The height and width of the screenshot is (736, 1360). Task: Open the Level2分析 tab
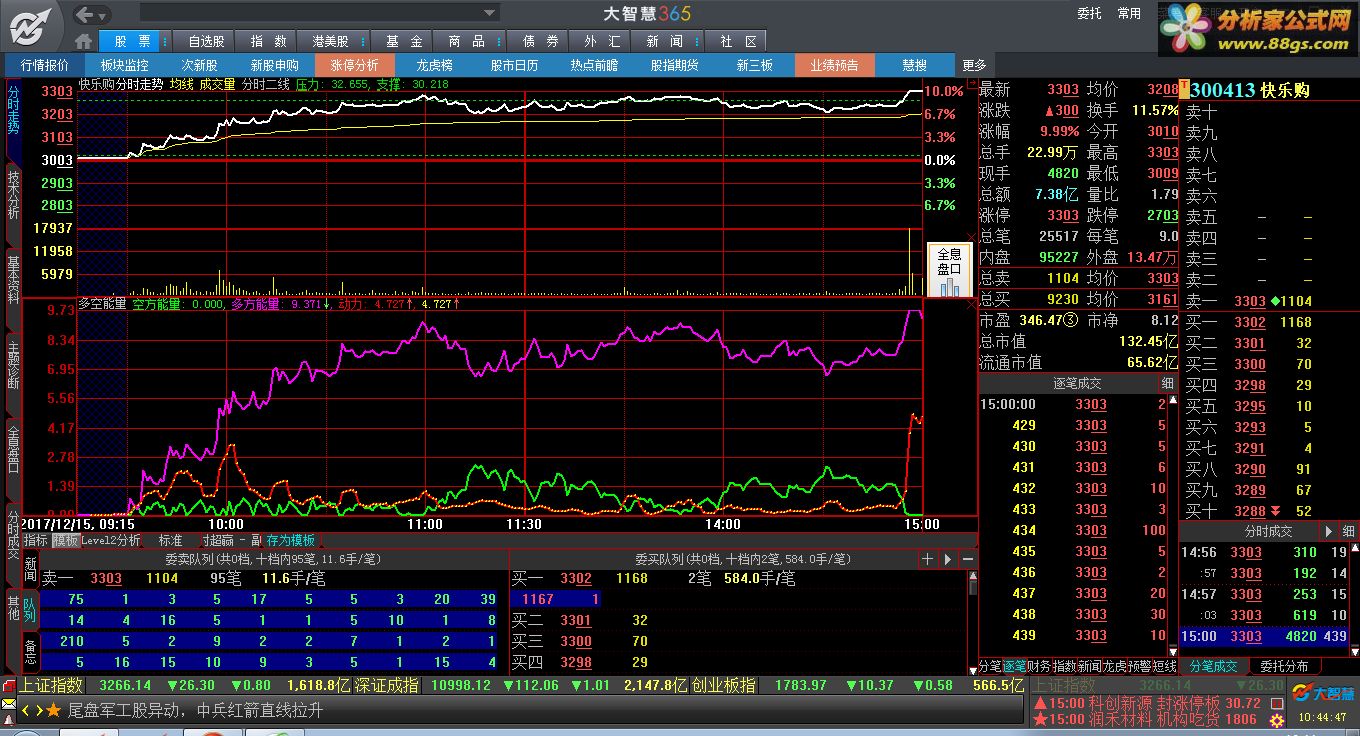111,540
